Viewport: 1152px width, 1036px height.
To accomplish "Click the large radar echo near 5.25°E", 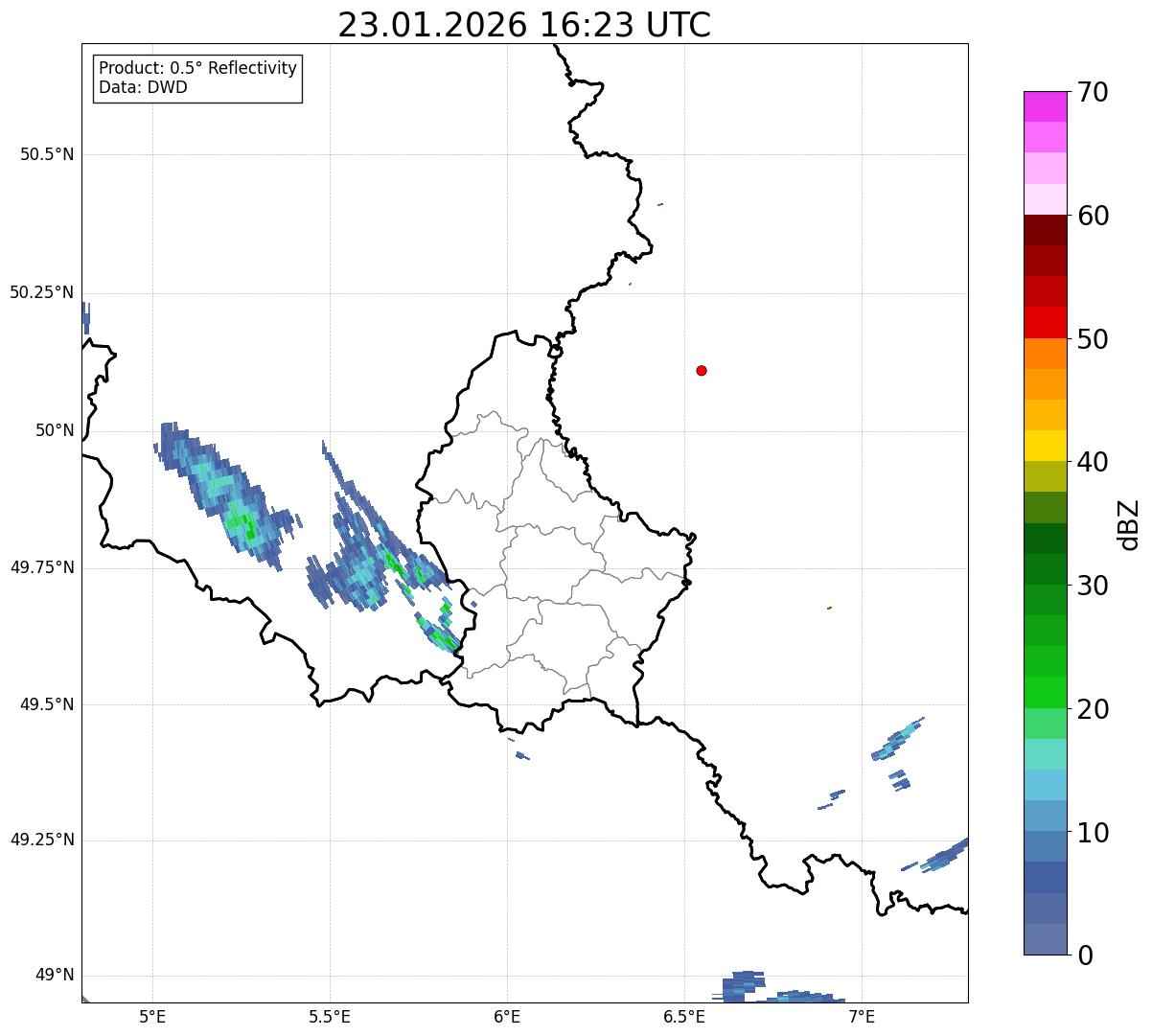I will [x=230, y=496].
